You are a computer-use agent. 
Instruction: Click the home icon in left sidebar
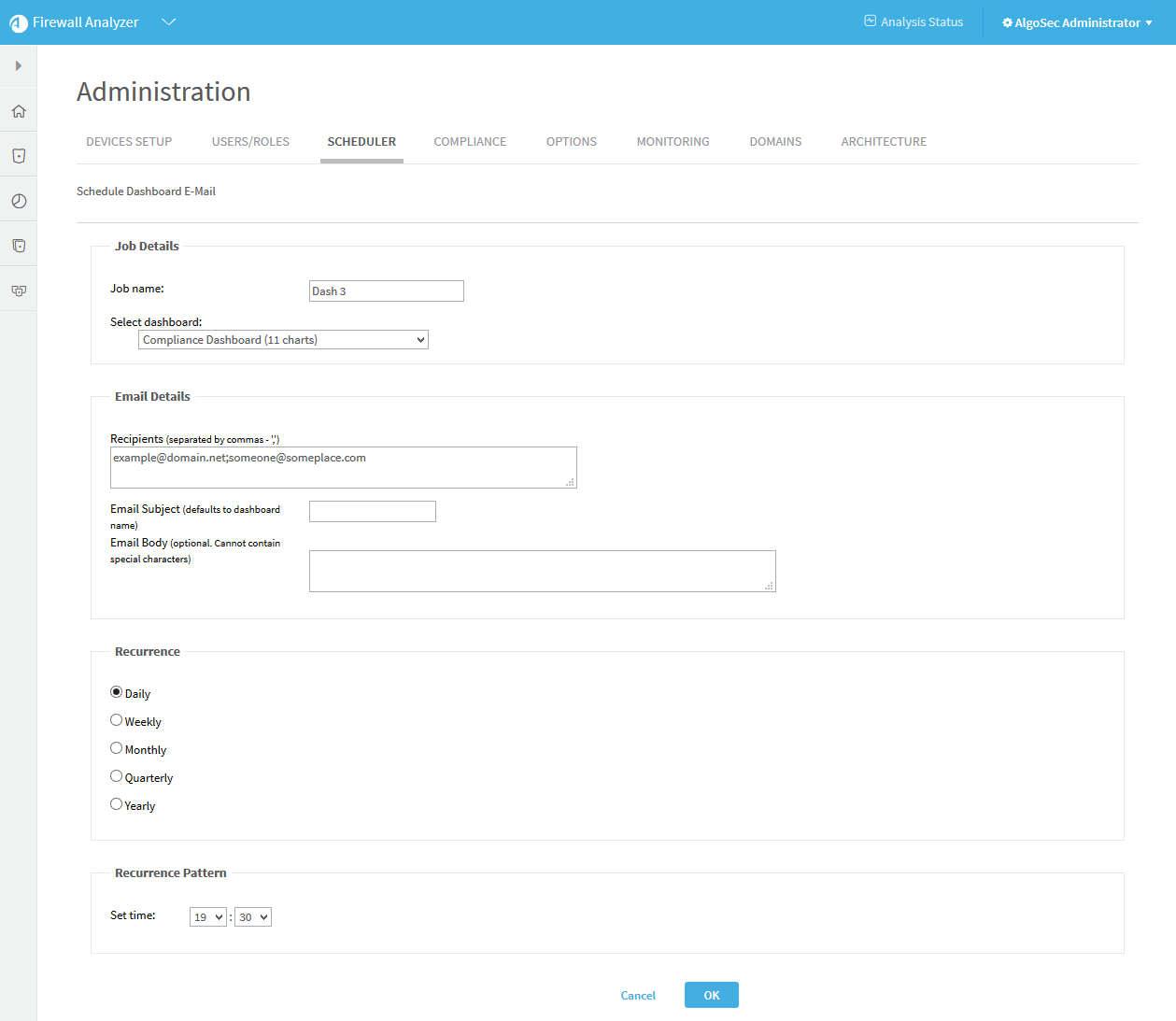pos(19,111)
